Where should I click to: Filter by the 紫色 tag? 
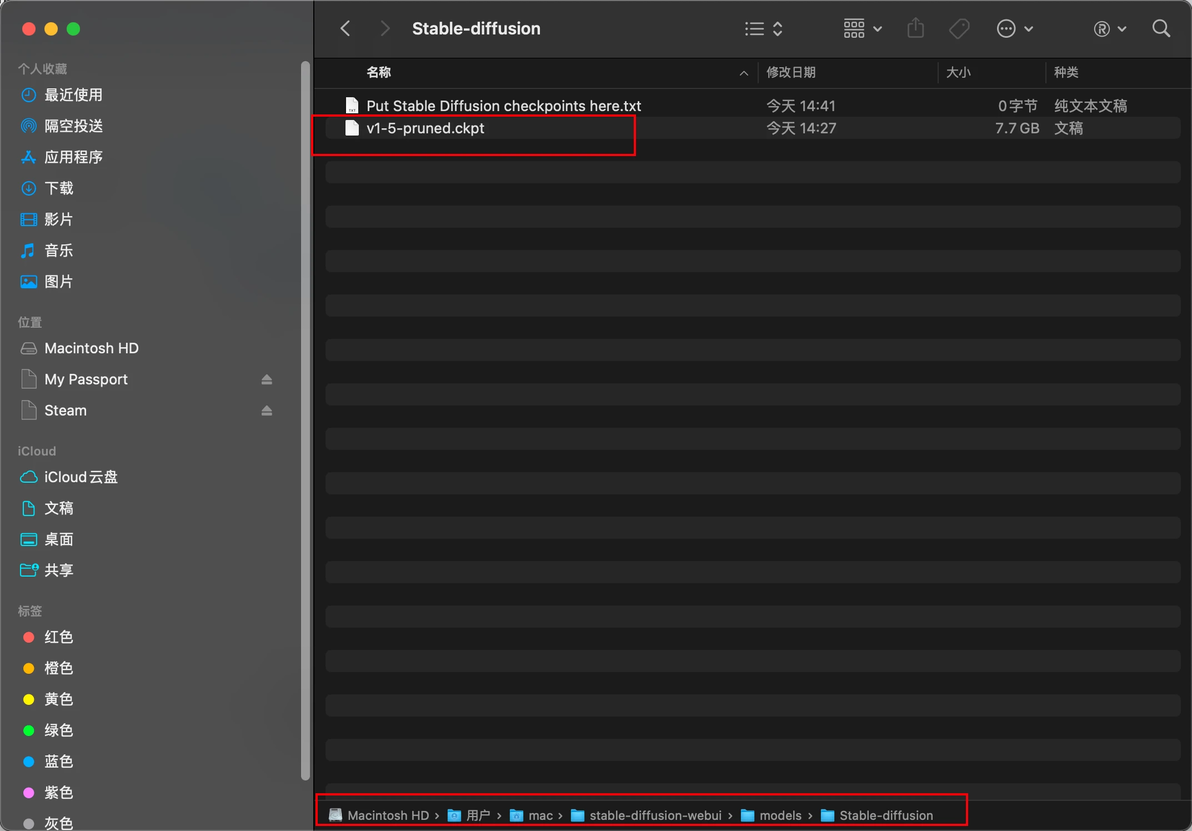[59, 793]
